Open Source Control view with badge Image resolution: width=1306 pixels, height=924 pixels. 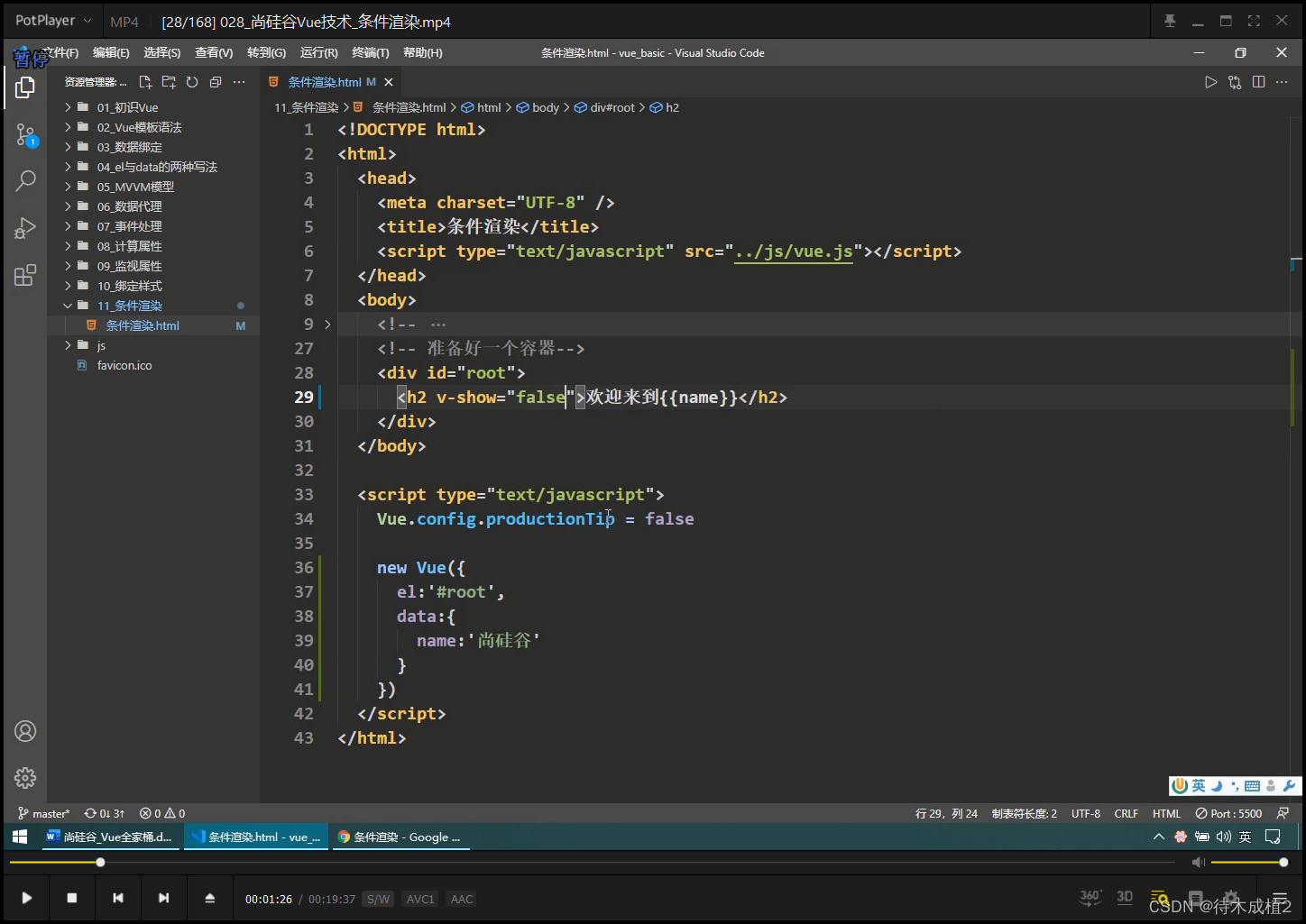(x=25, y=135)
